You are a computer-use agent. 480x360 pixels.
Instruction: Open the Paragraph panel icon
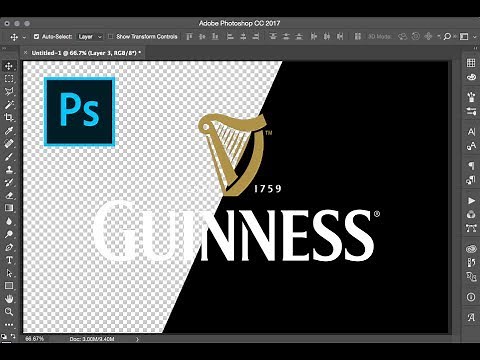coord(471,165)
